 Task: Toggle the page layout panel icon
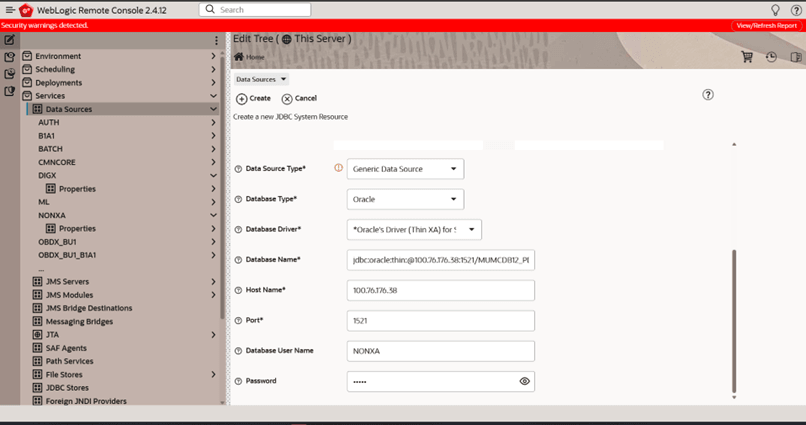(x=796, y=57)
